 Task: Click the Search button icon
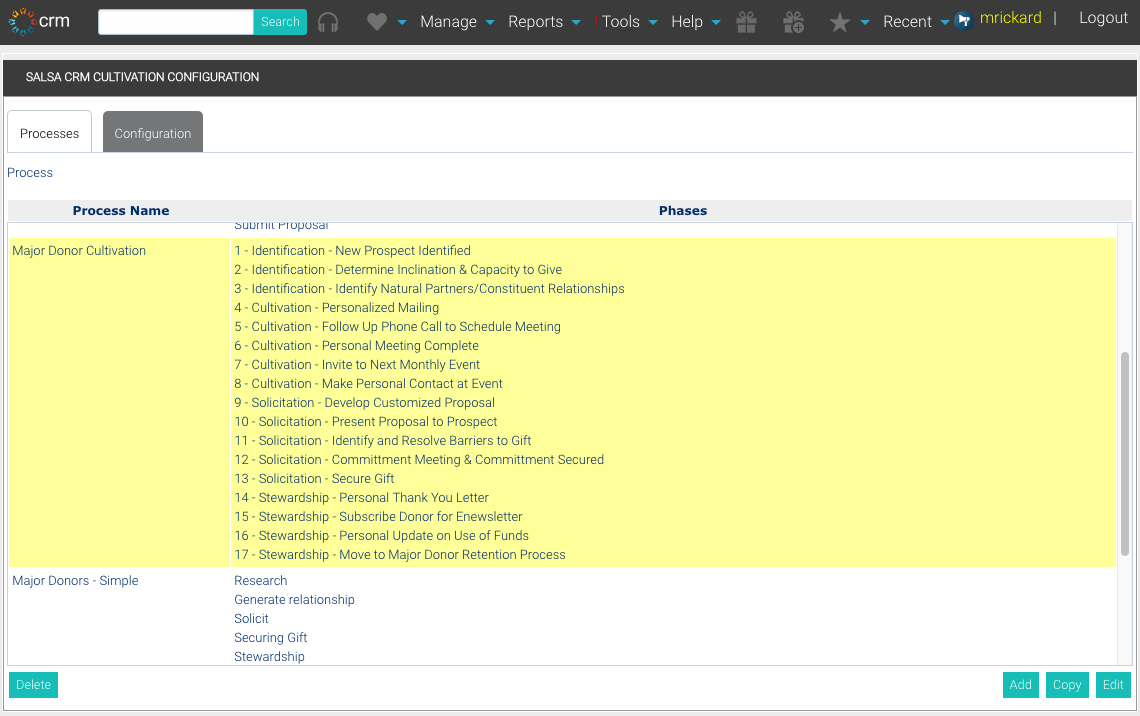(x=280, y=21)
